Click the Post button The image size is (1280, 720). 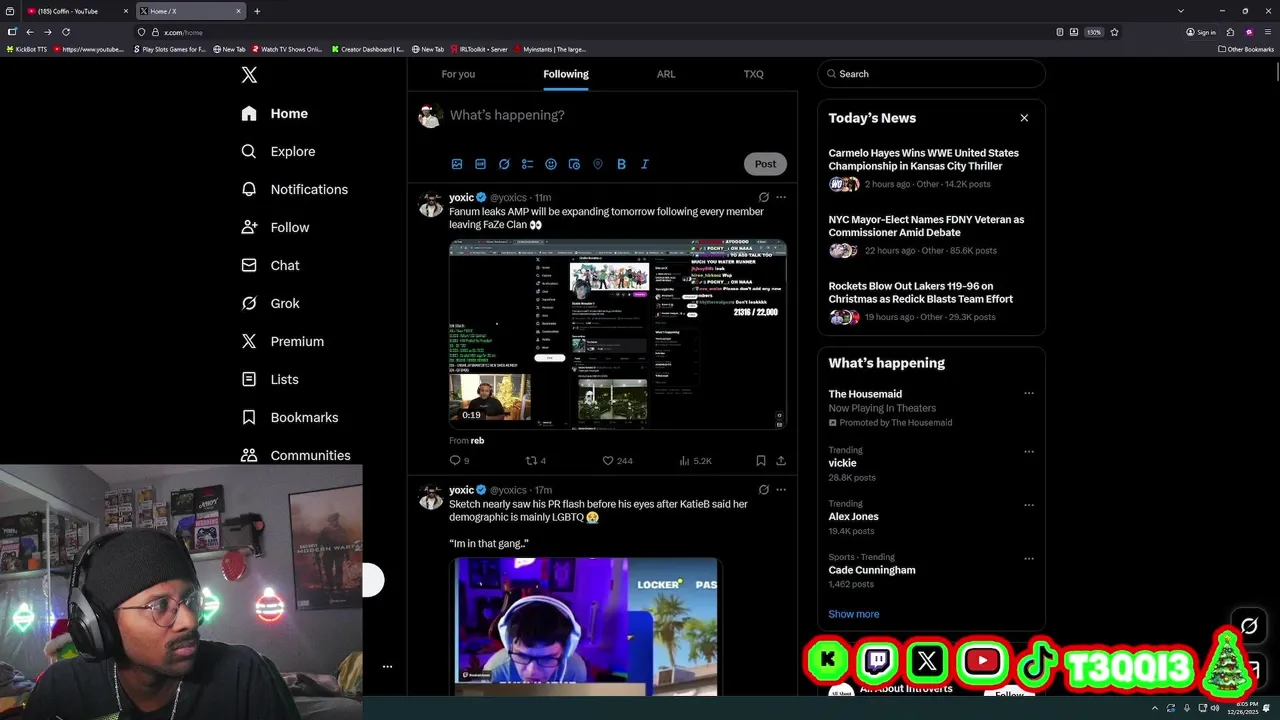tap(765, 164)
